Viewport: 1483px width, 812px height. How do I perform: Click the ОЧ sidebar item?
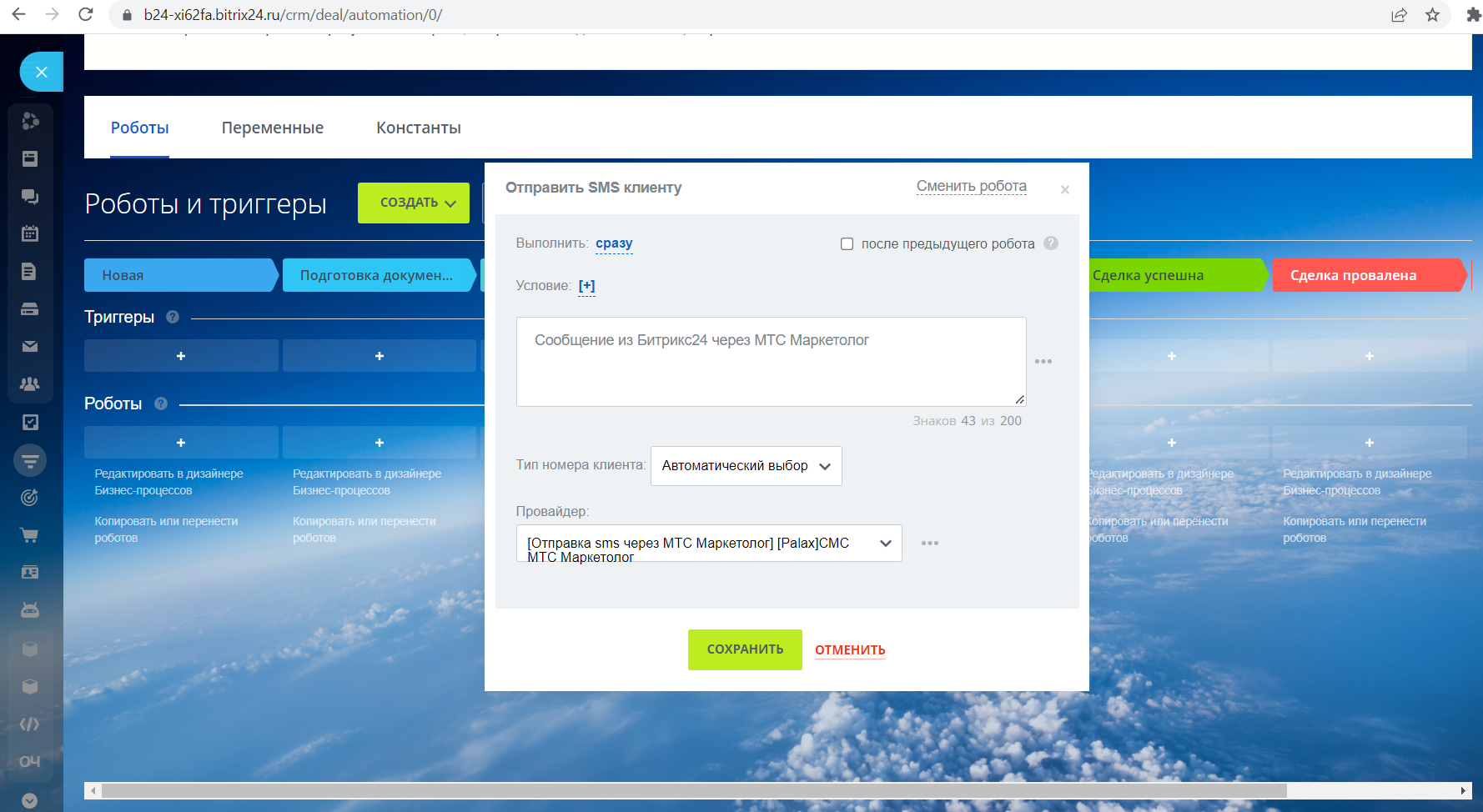pos(30,762)
